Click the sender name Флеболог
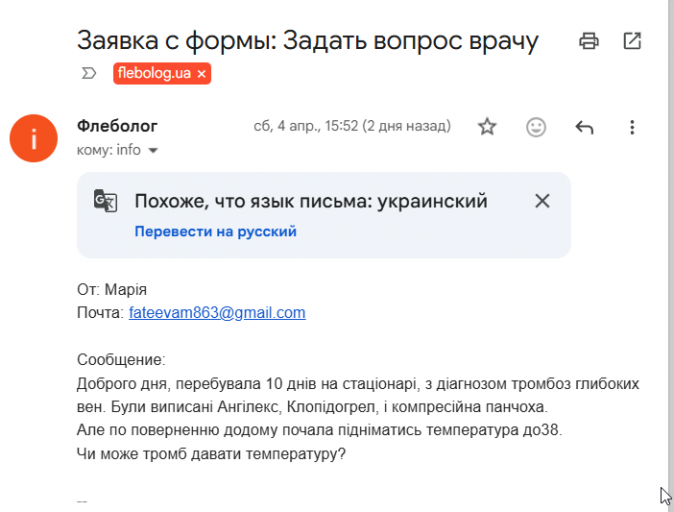Screen dimensions: 674x512 (117, 127)
